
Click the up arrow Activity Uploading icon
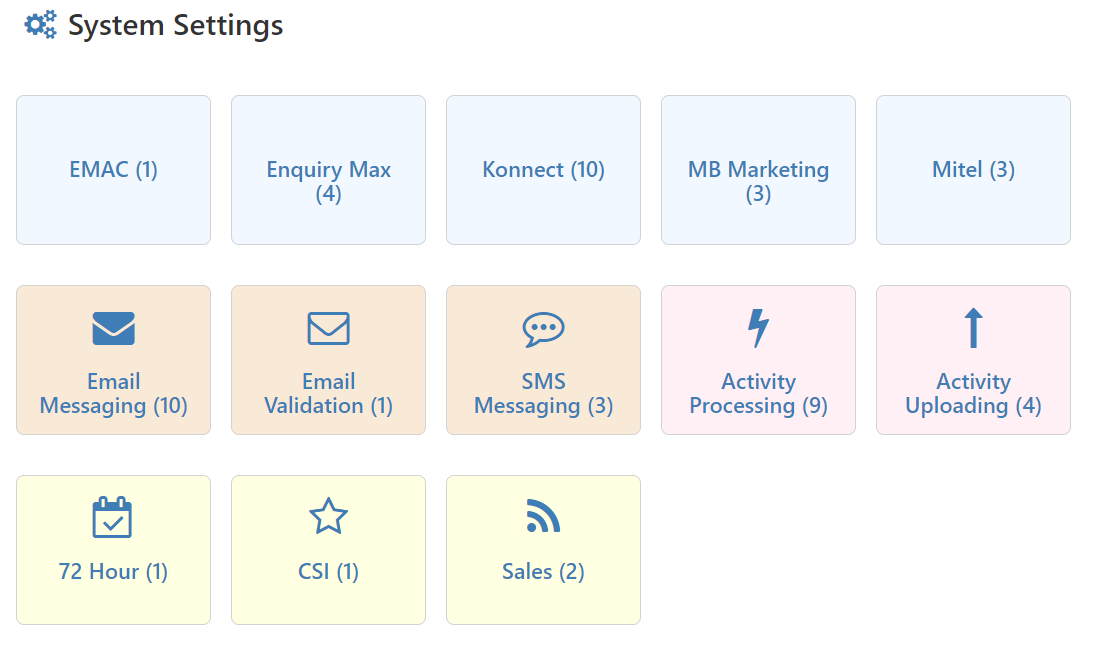(x=973, y=328)
